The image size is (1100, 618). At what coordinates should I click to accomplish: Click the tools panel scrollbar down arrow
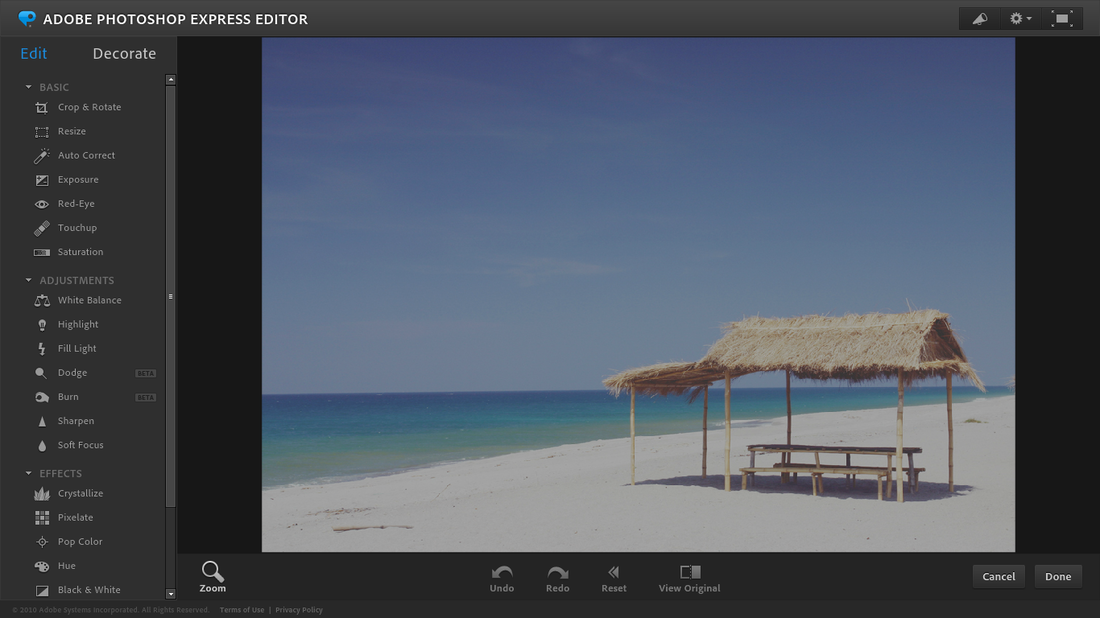[170, 593]
